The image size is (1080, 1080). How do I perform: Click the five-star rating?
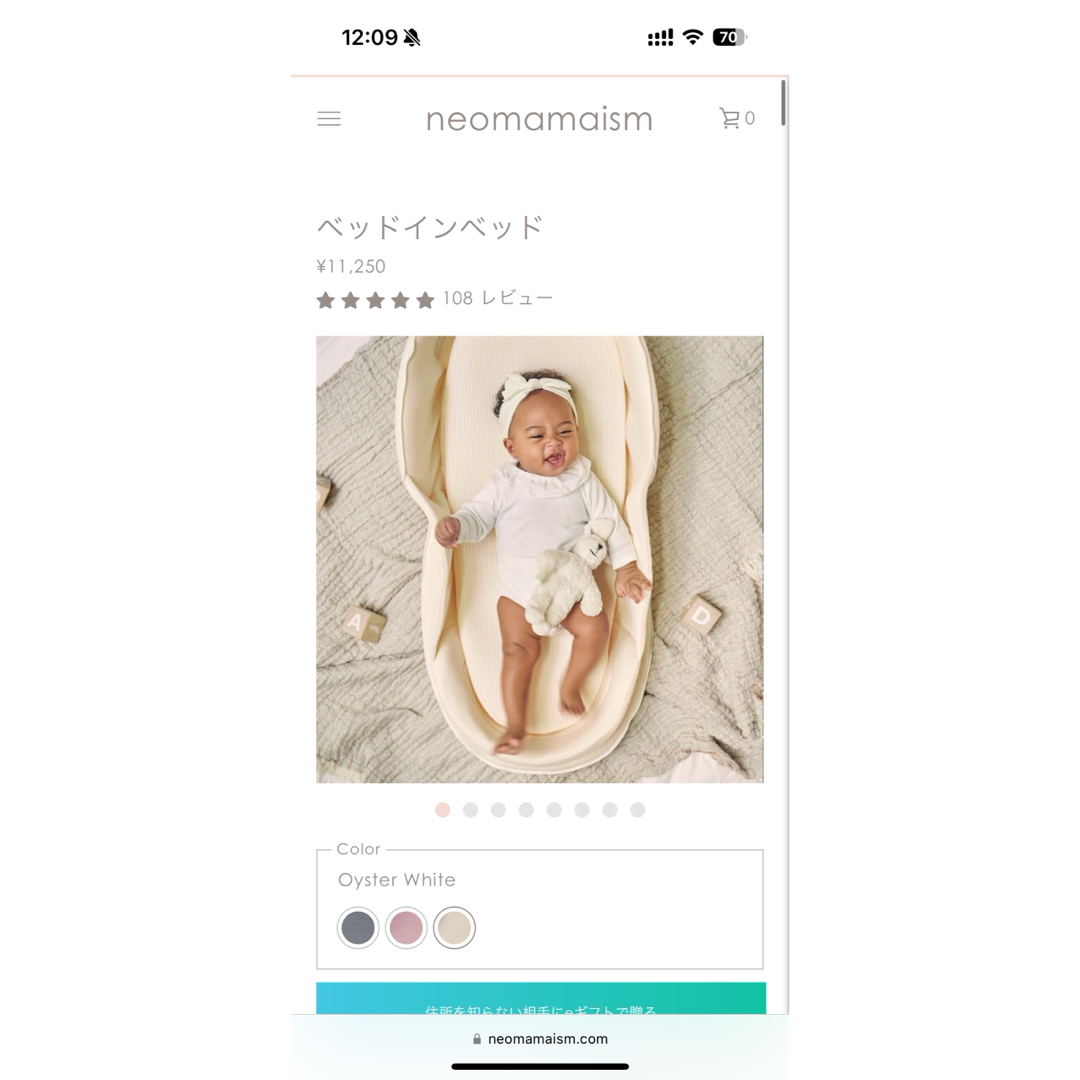pyautogui.click(x=375, y=300)
